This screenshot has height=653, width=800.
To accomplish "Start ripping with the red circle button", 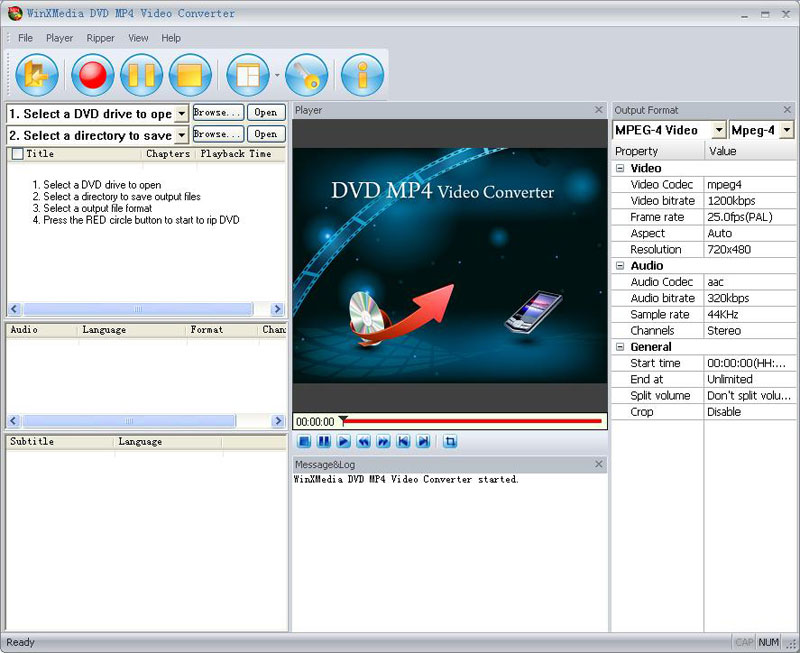I will click(x=92, y=75).
